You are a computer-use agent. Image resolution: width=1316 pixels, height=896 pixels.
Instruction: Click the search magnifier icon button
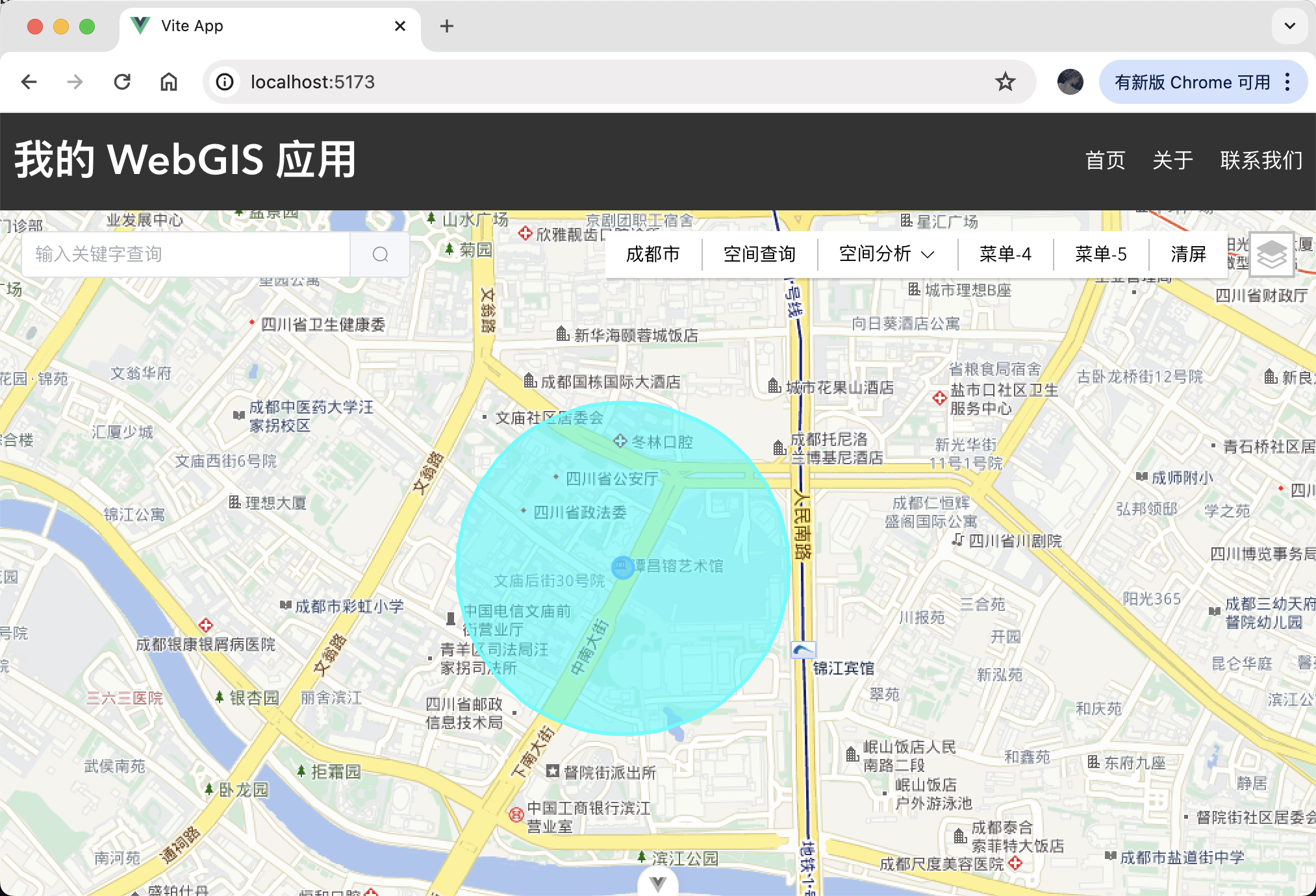381,255
